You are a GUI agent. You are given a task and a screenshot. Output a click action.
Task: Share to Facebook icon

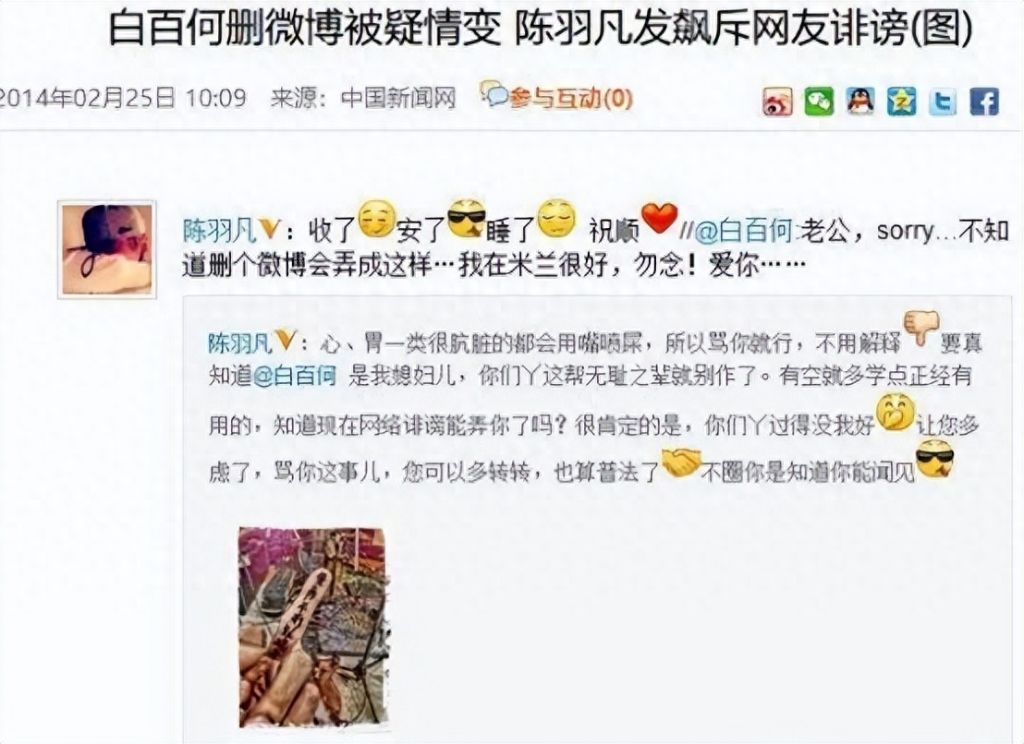coord(984,102)
